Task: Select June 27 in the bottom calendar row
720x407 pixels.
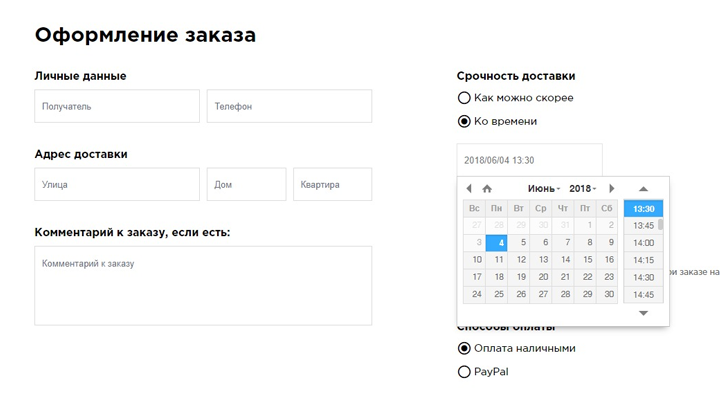Action: [x=540, y=294]
